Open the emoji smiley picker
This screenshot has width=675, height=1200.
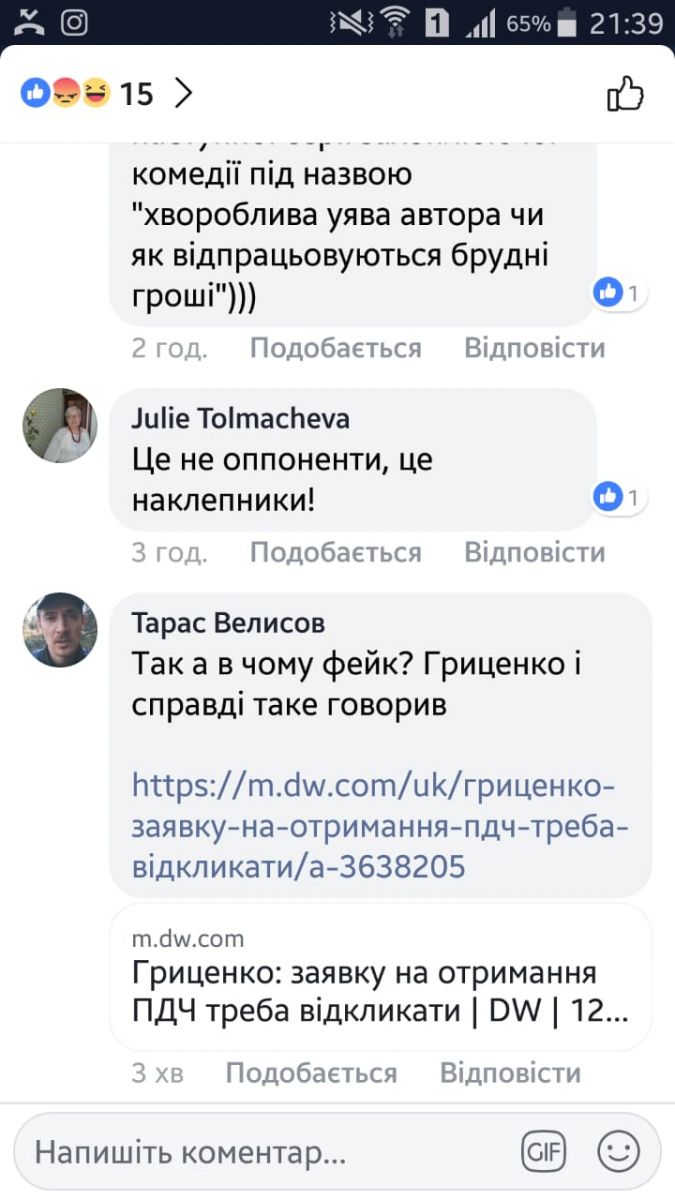tap(618, 1153)
